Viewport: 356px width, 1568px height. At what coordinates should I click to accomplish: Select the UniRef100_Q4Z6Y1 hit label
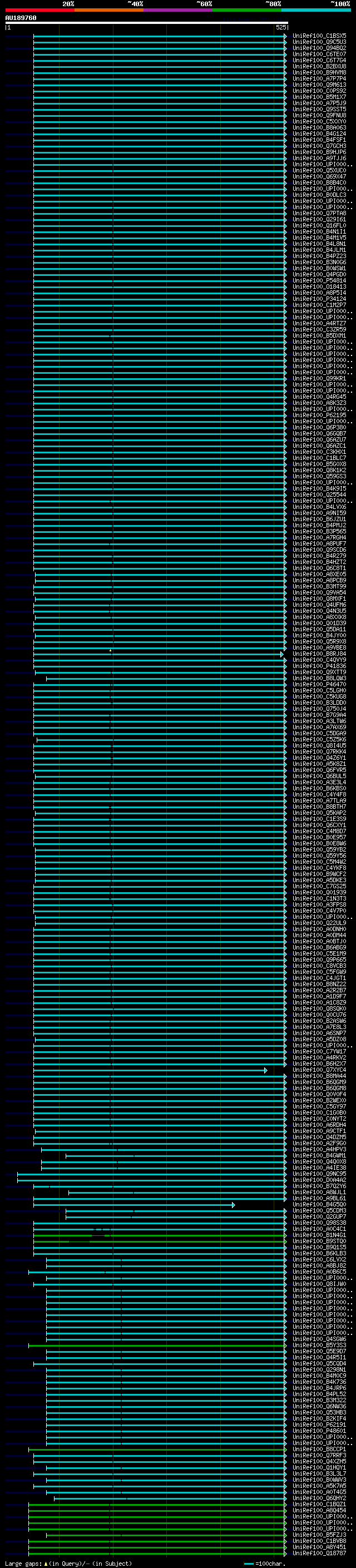(319, 758)
